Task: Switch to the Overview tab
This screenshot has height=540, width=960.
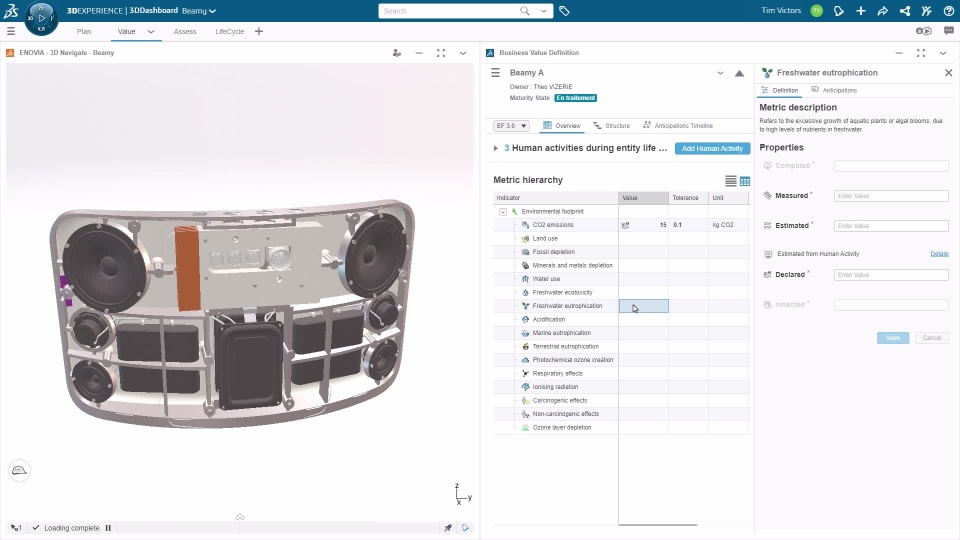Action: pos(561,126)
